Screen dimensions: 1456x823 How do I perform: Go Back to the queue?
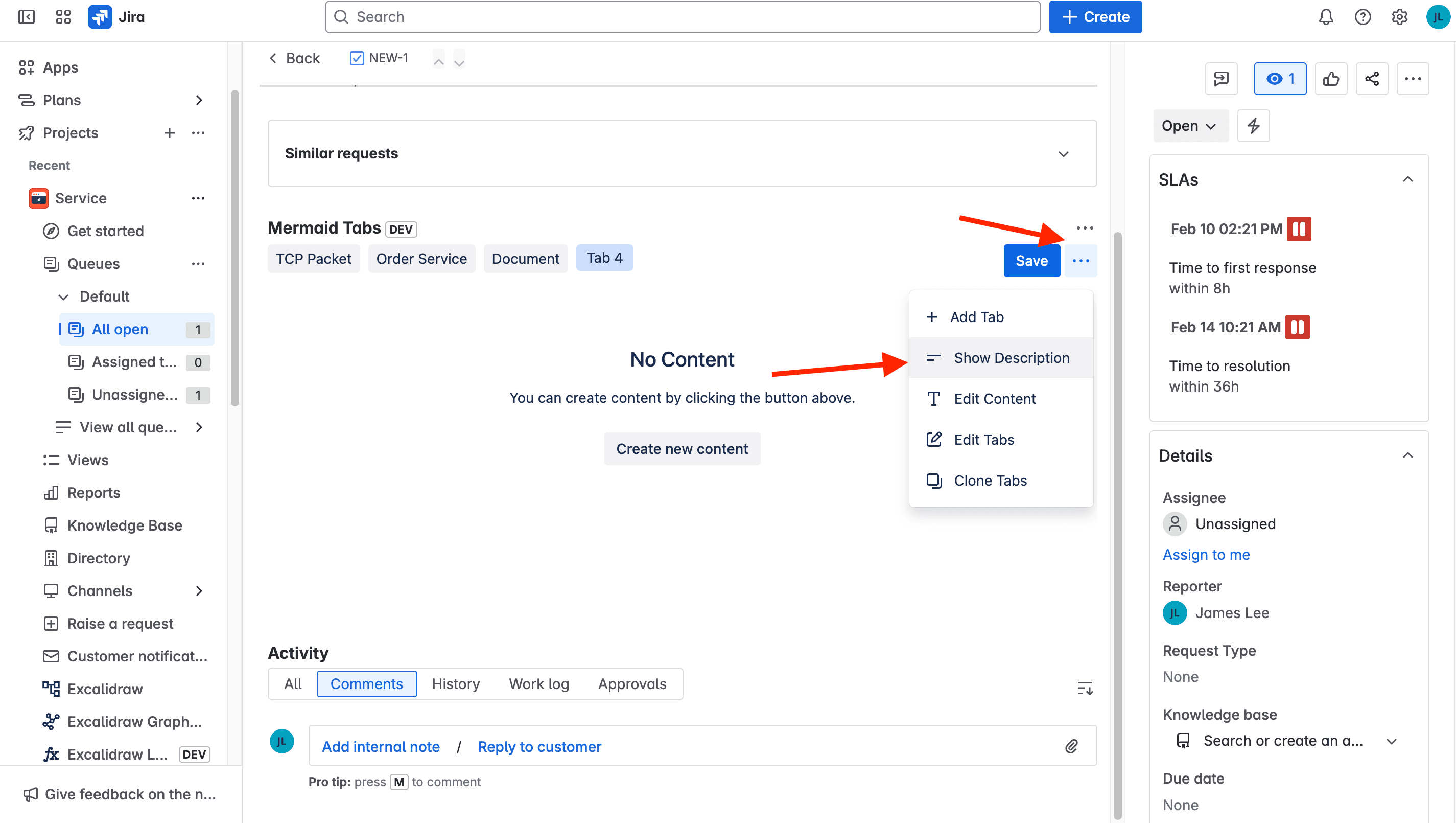(x=294, y=58)
